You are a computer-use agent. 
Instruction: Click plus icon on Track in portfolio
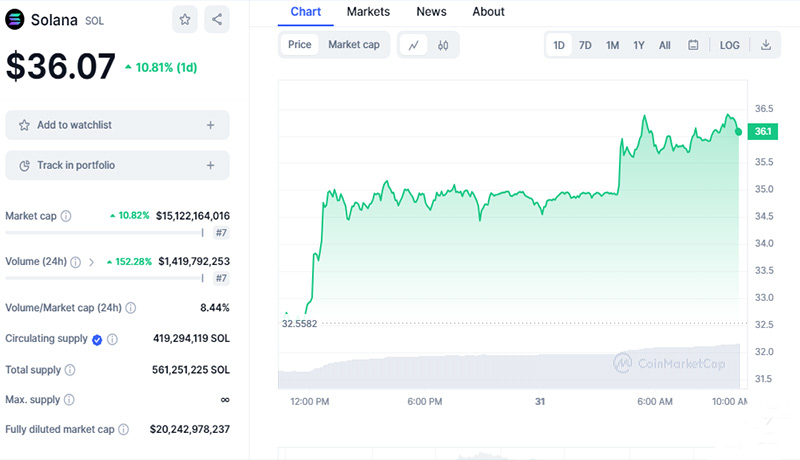point(210,165)
